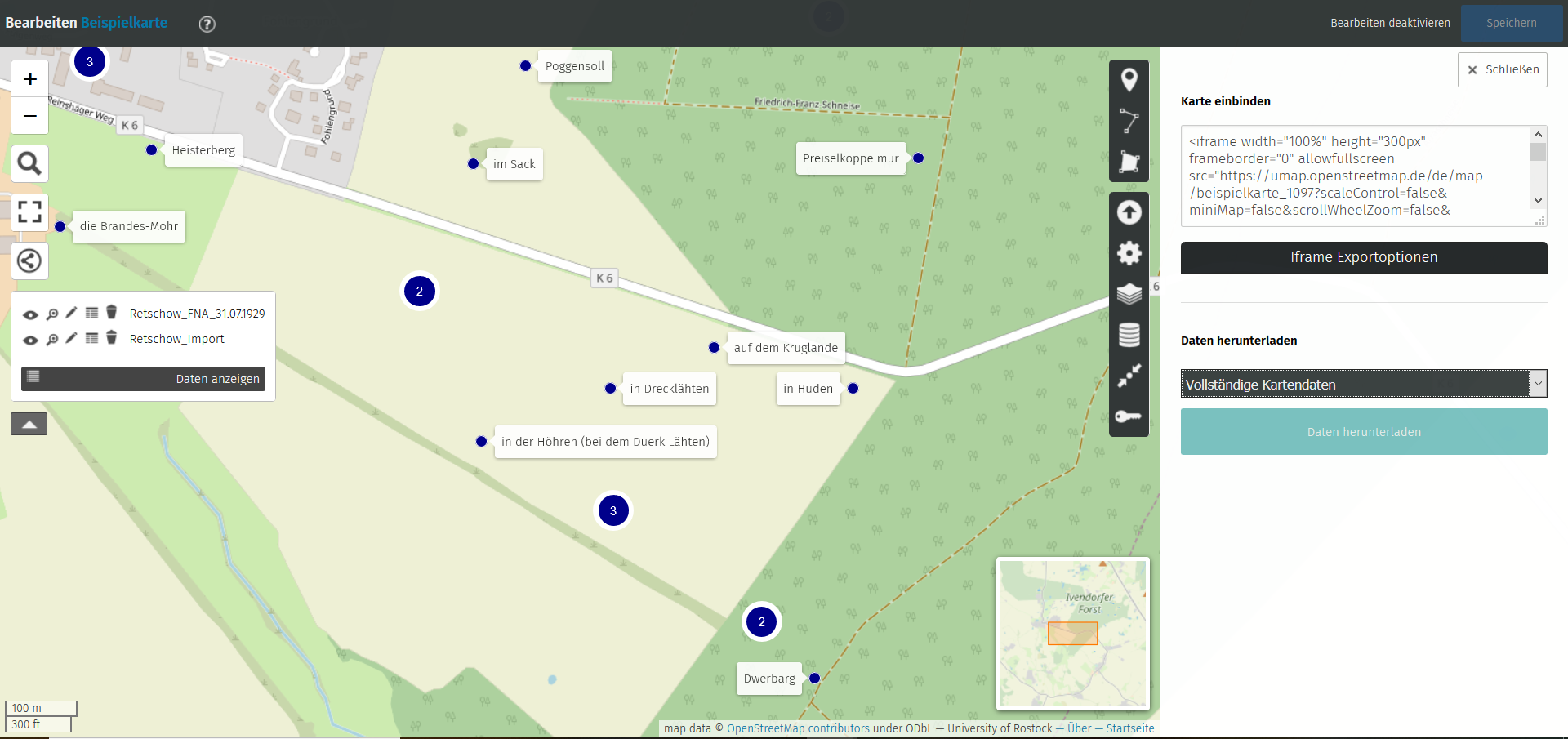
Task: Select the draw polygon tool
Action: point(1129,162)
